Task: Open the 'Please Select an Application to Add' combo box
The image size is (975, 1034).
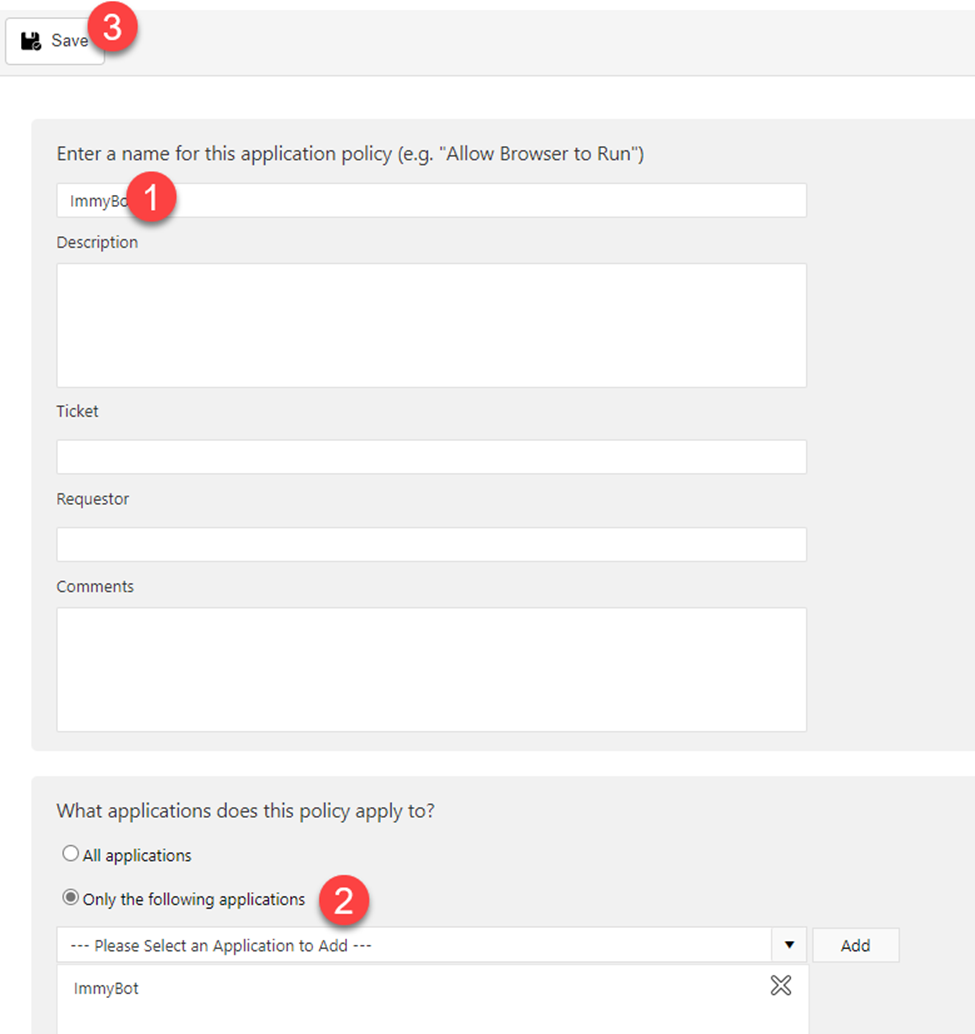Action: pos(413,945)
